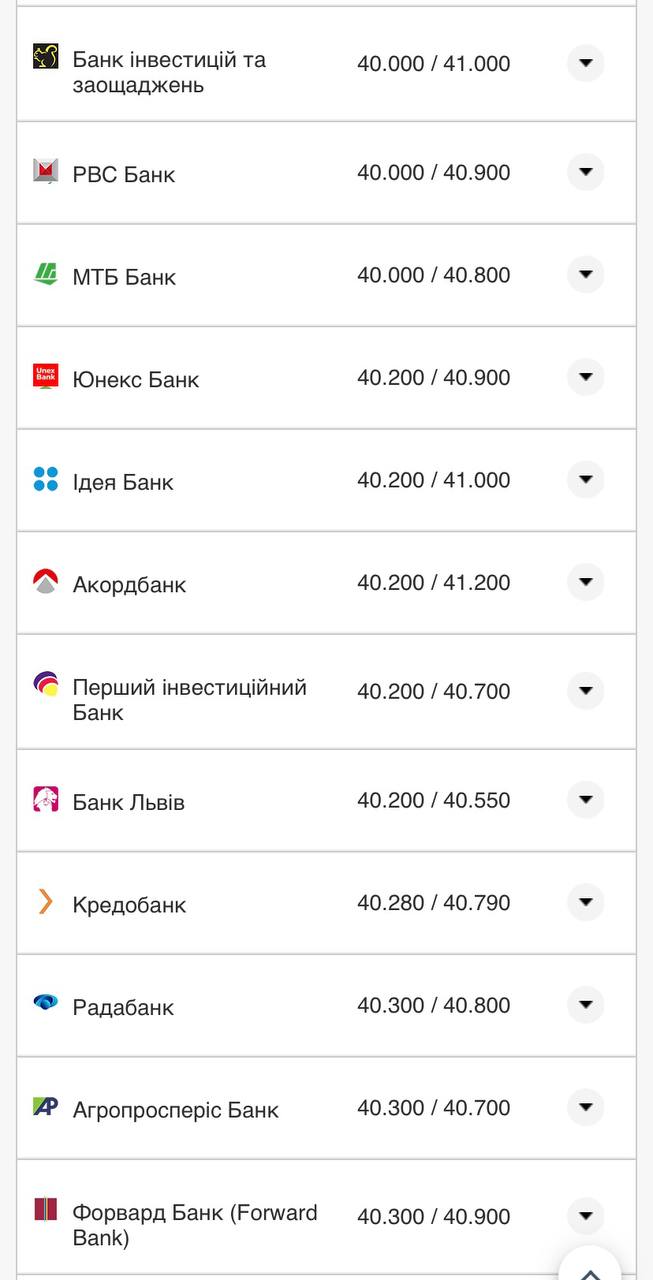Click the Юнекс Банк red logo

[x=46, y=376]
